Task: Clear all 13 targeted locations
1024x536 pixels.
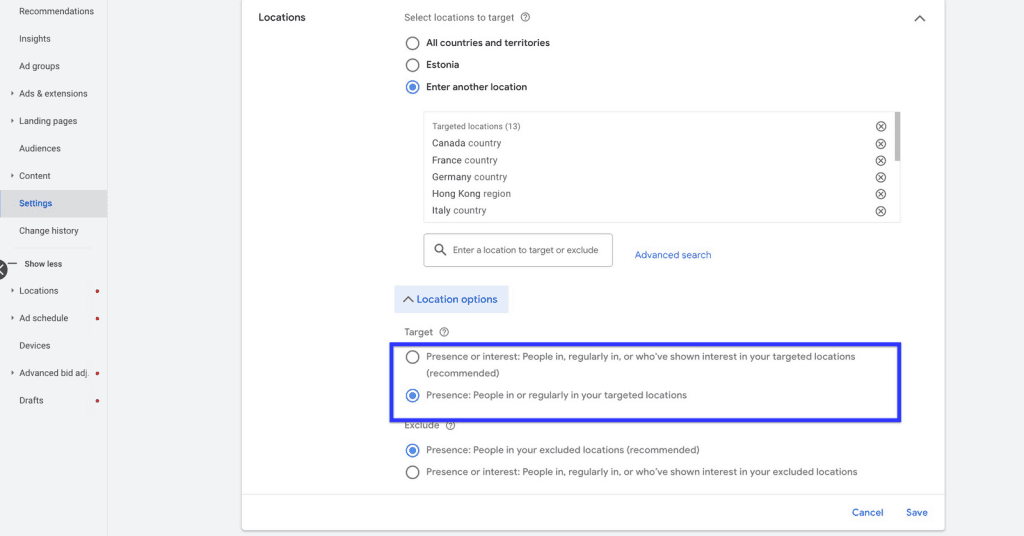Action: (x=880, y=127)
